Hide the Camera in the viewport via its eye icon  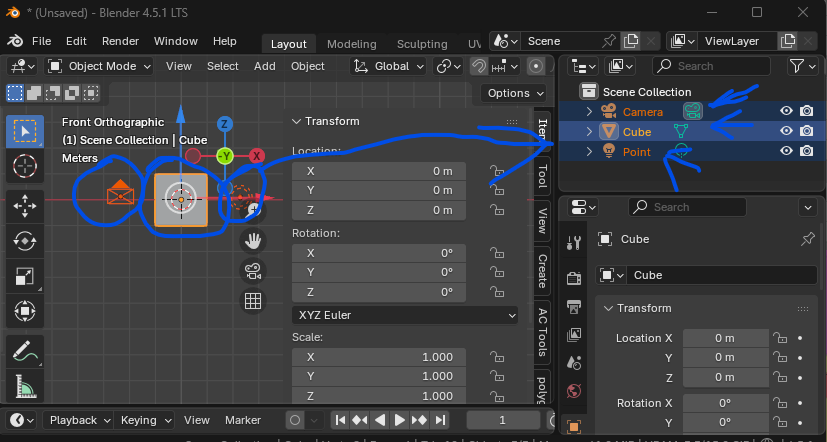pos(786,111)
